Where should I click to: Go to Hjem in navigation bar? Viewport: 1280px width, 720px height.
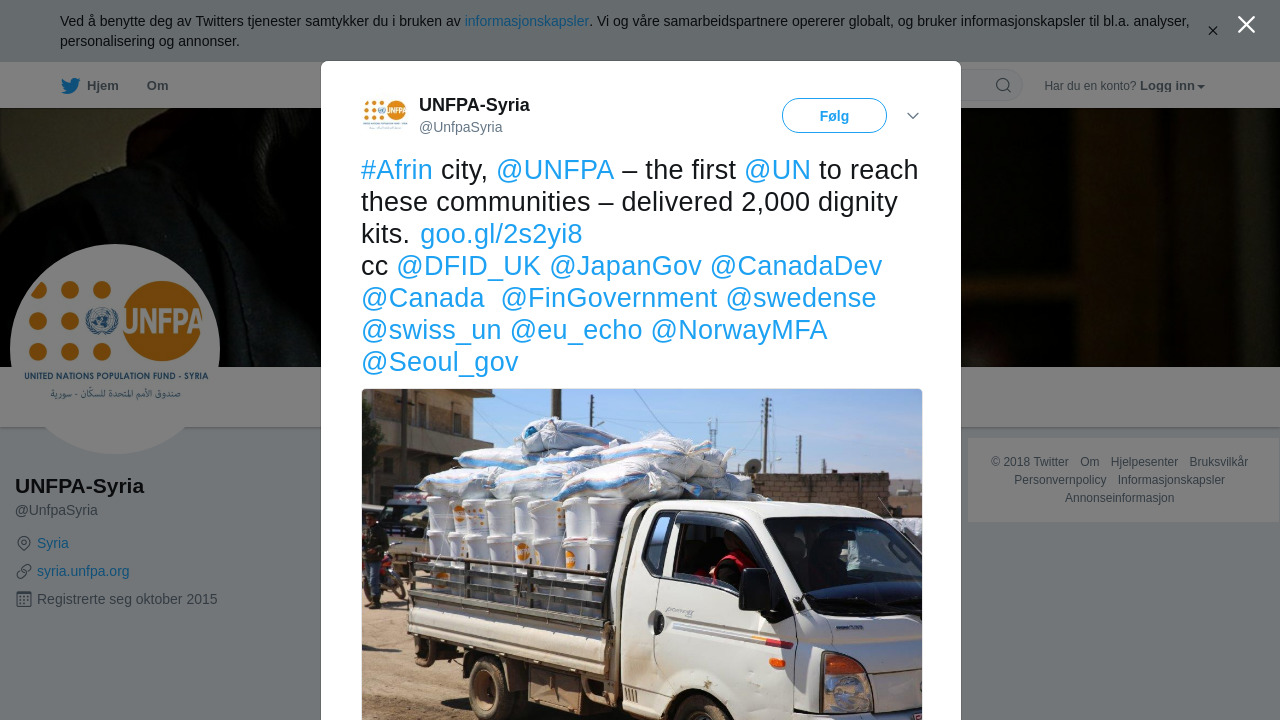[103, 86]
